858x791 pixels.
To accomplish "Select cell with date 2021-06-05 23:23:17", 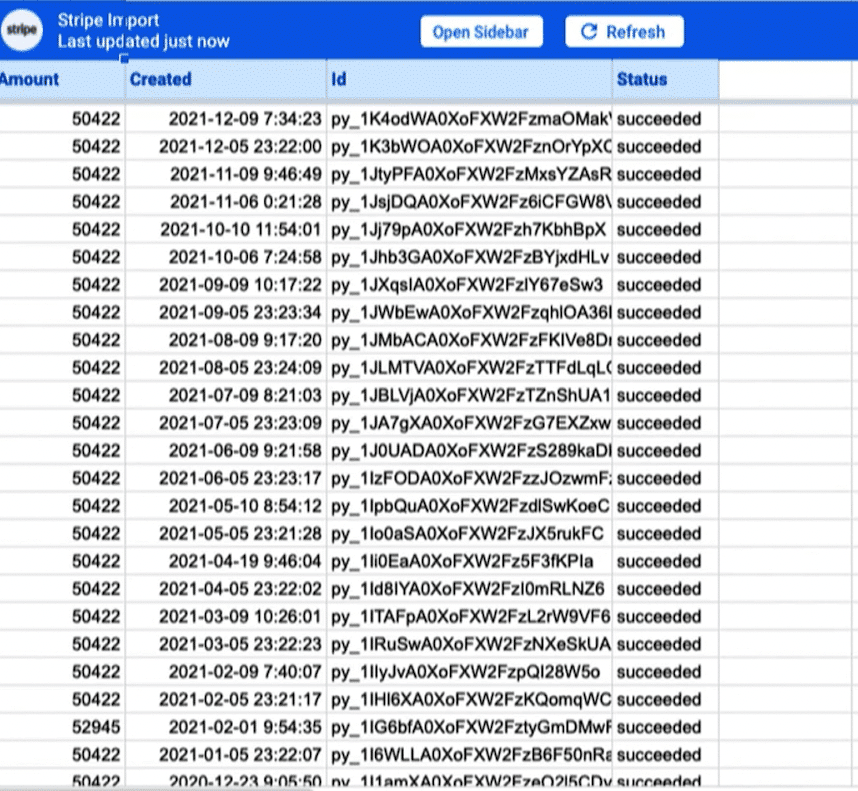I will [225, 478].
